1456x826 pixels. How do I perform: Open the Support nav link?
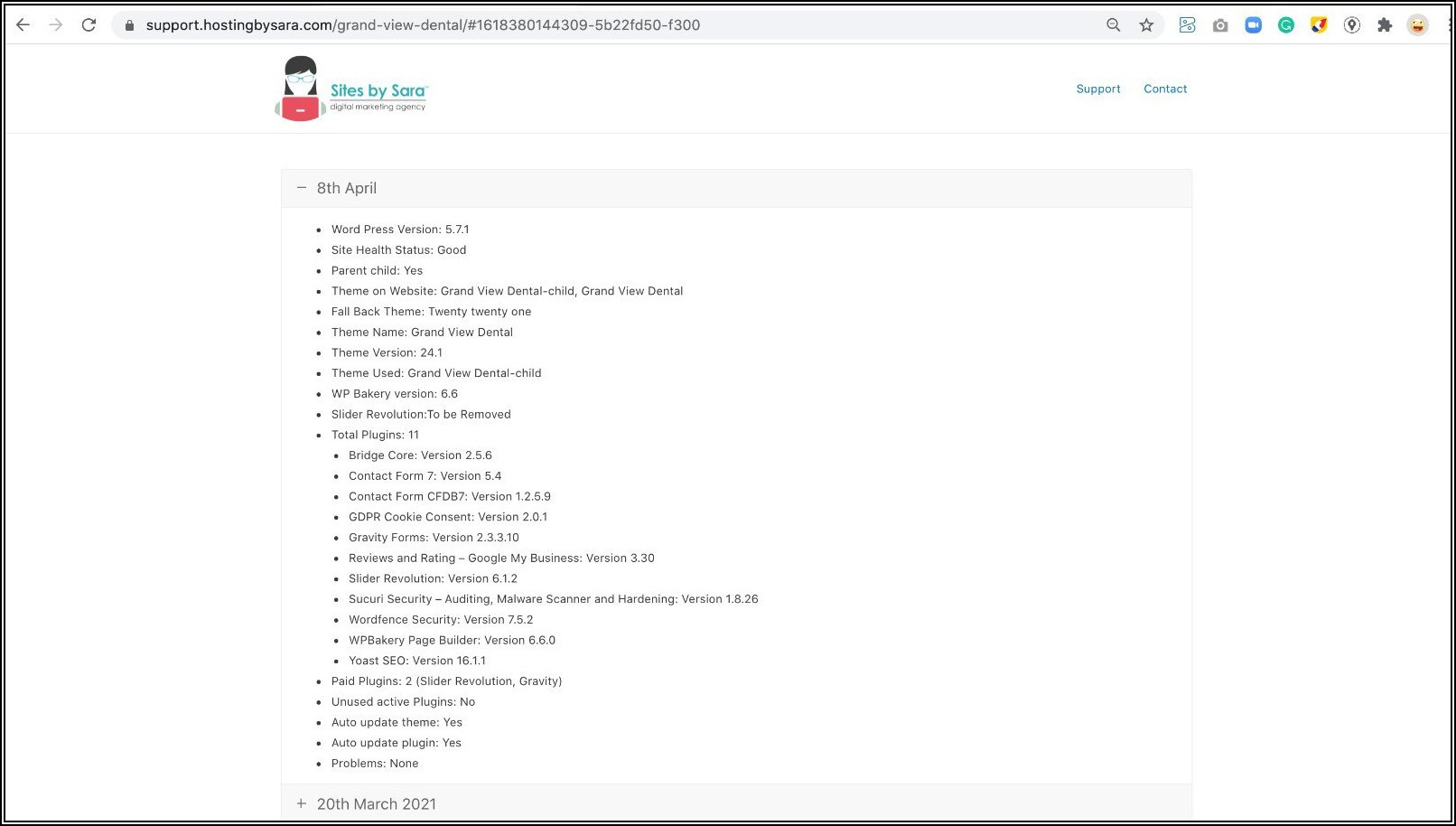(x=1098, y=89)
